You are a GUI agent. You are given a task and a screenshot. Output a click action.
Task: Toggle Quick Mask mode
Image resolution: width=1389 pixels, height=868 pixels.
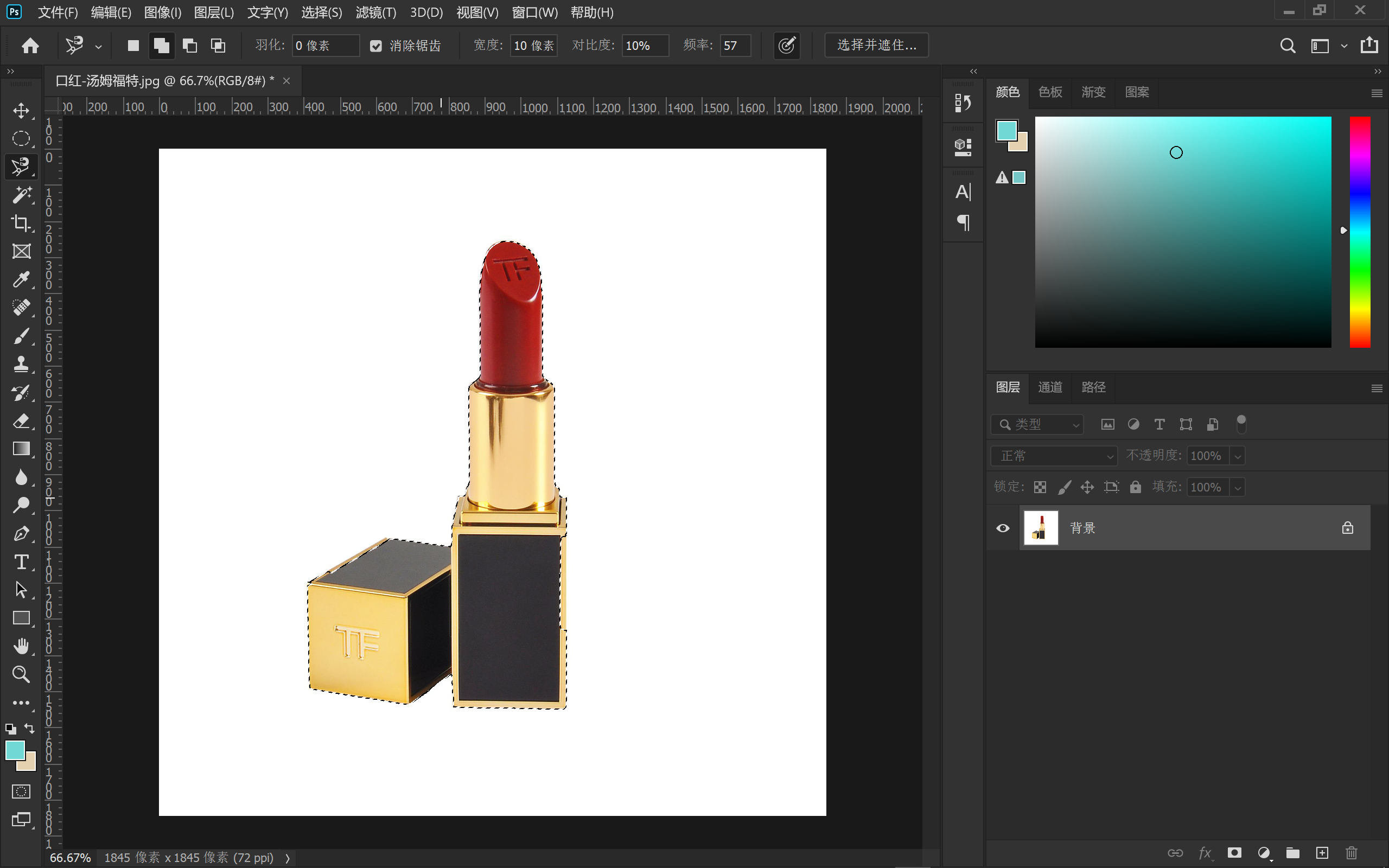[x=21, y=792]
